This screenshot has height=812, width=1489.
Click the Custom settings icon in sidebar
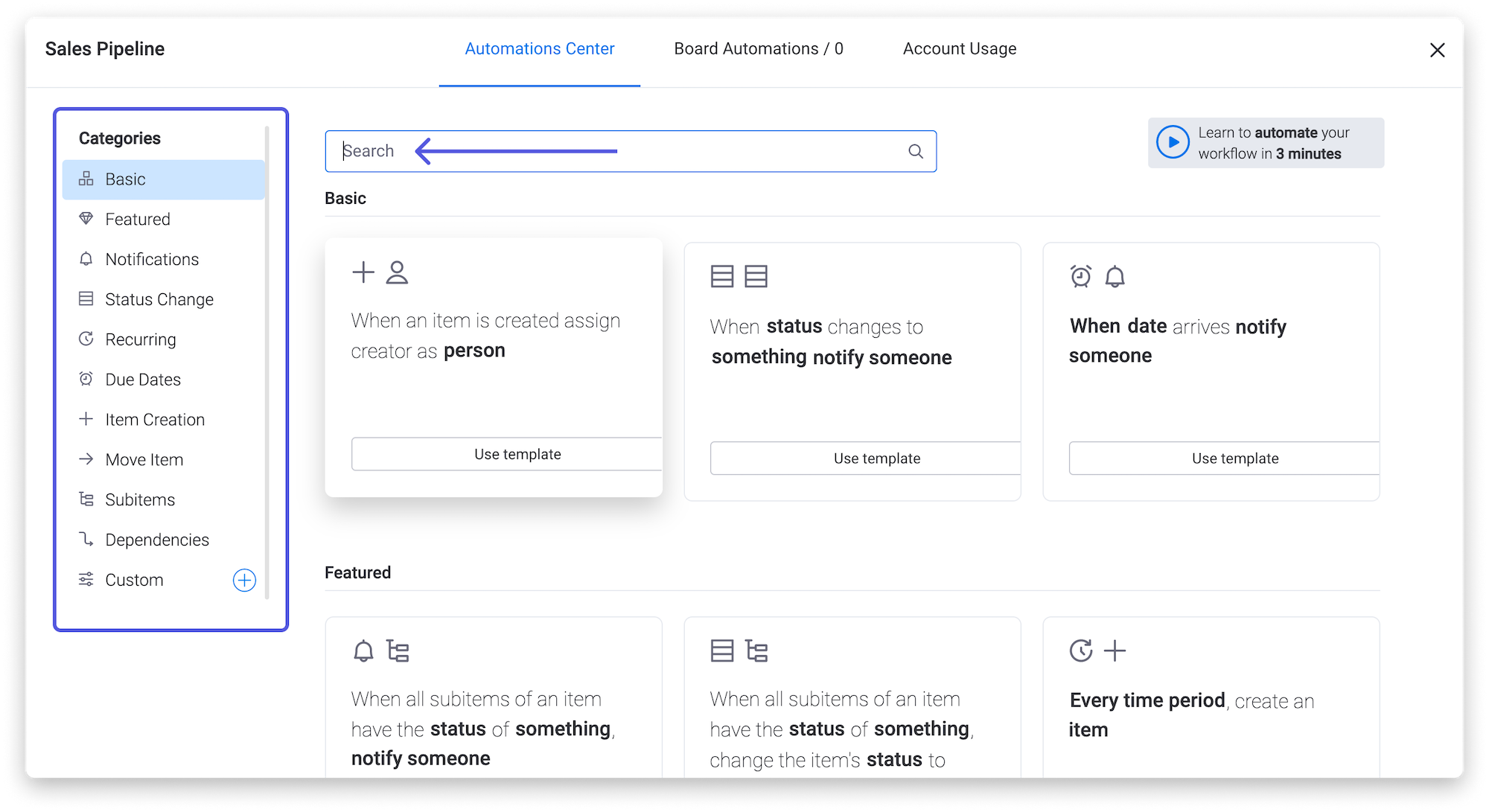pyautogui.click(x=86, y=580)
